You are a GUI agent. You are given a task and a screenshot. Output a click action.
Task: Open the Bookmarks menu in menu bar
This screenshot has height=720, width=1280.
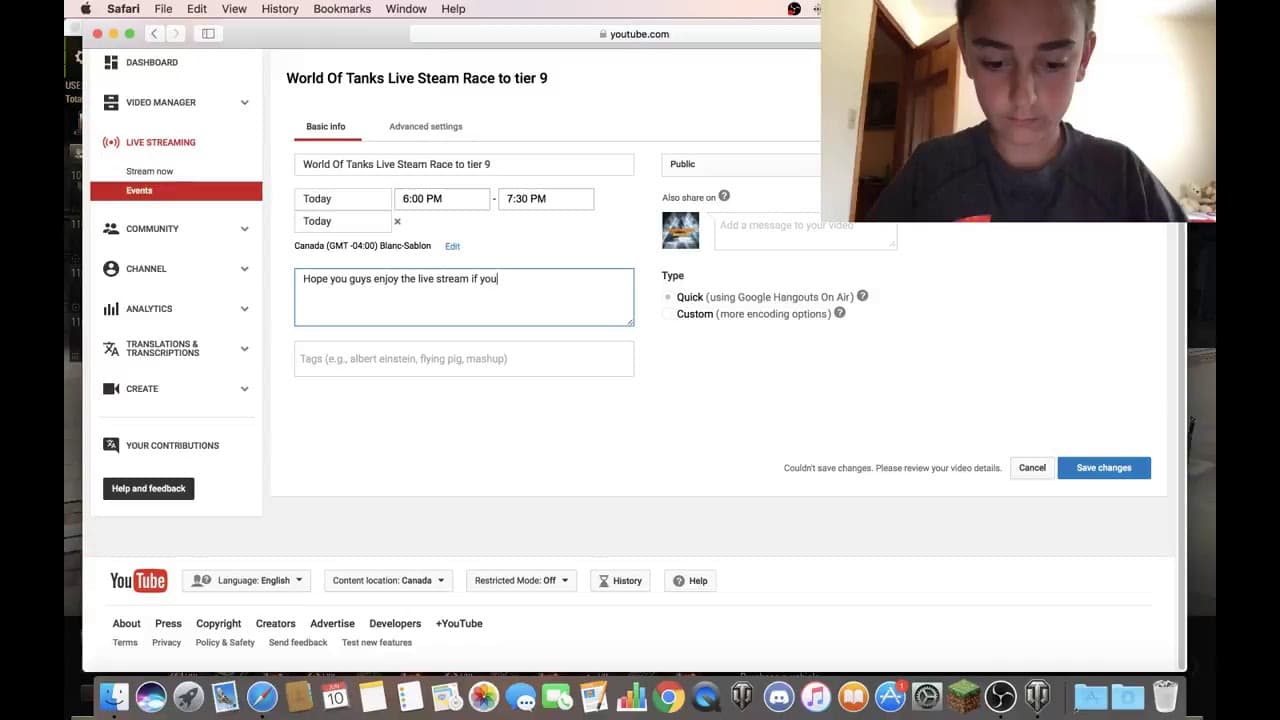click(342, 9)
